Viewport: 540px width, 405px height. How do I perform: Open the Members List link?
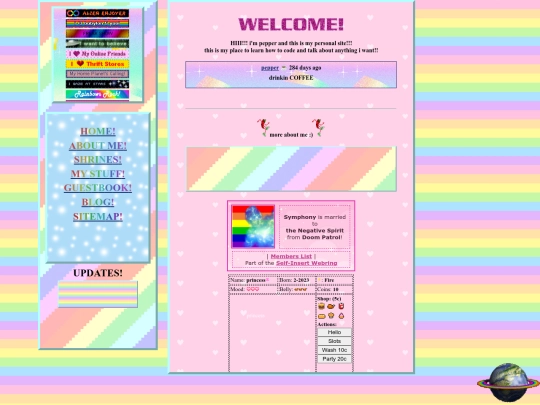point(291,256)
